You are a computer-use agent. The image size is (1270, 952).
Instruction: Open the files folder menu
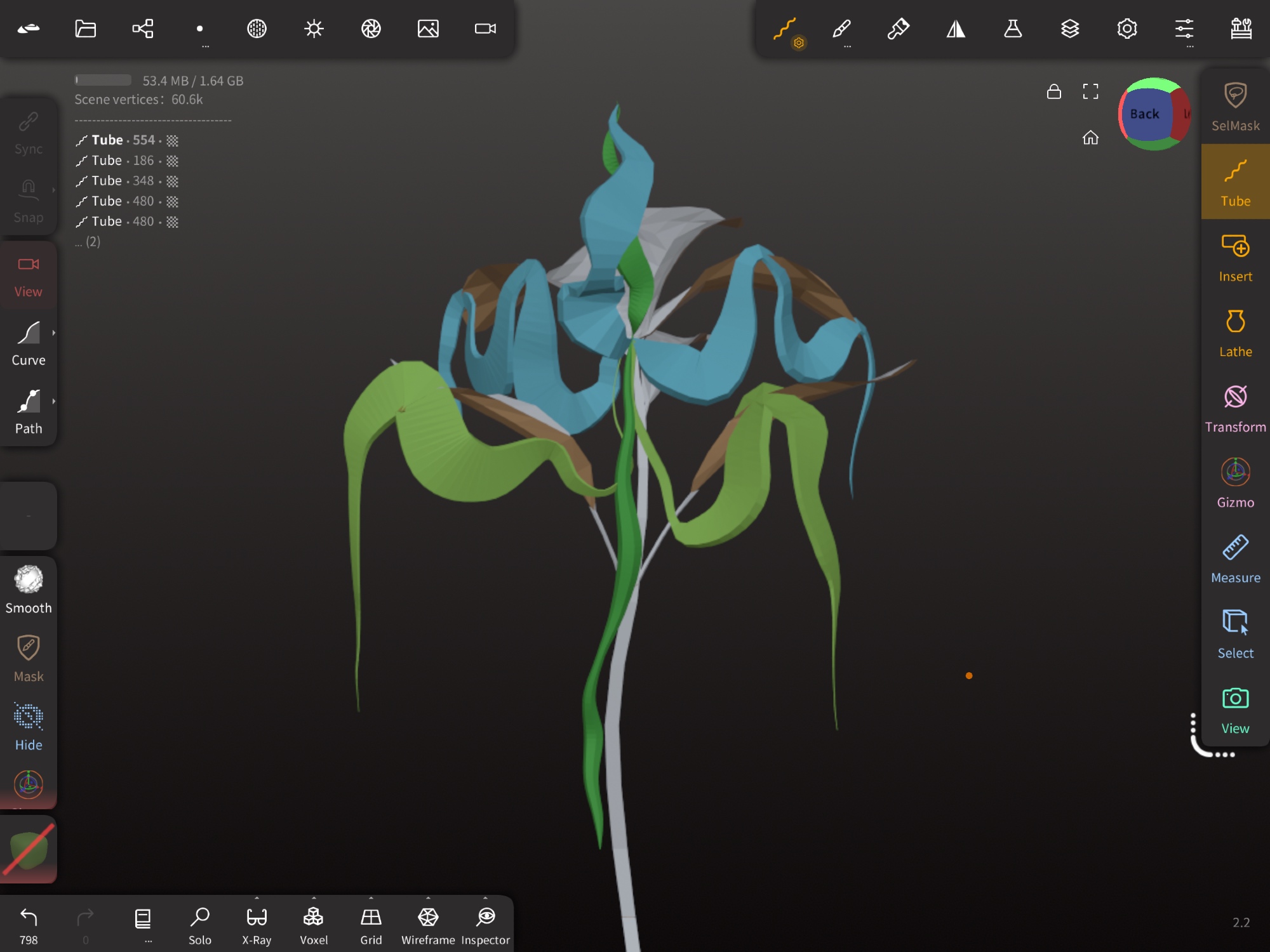85,29
